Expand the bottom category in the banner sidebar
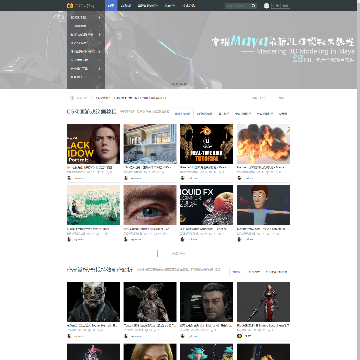The width and height of the screenshot is (360, 360). (86, 77)
